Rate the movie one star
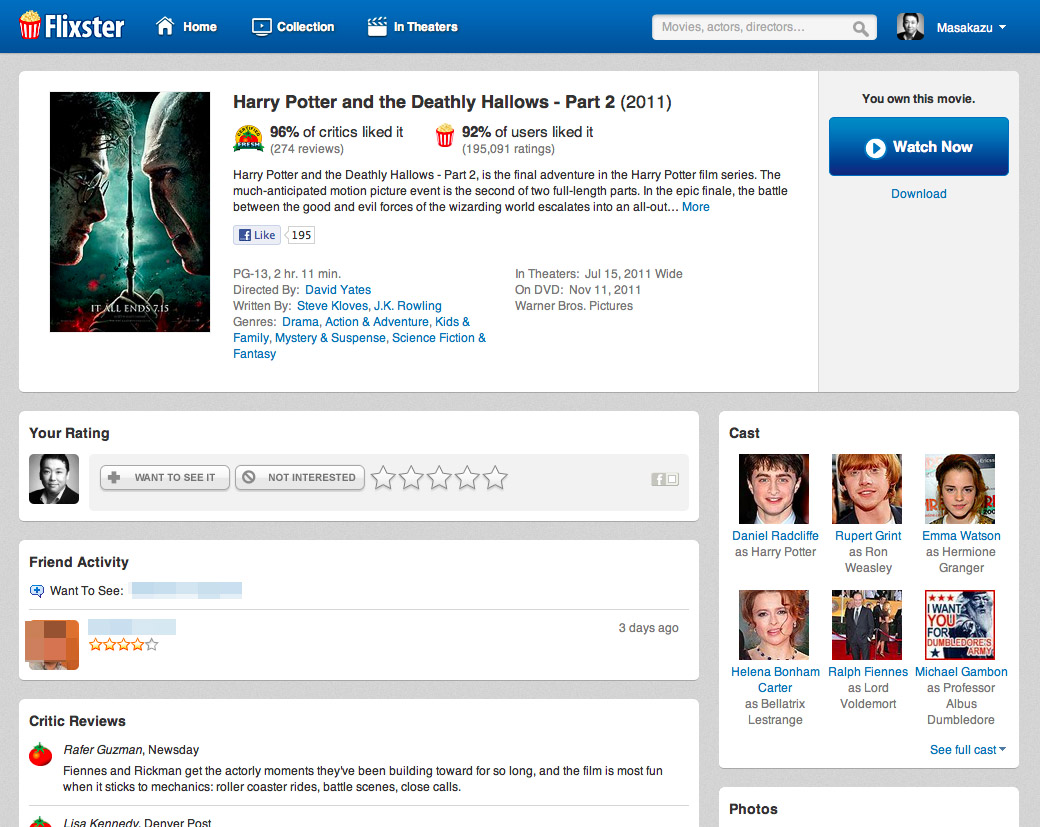Viewport: 1040px width, 827px height. tap(383, 477)
